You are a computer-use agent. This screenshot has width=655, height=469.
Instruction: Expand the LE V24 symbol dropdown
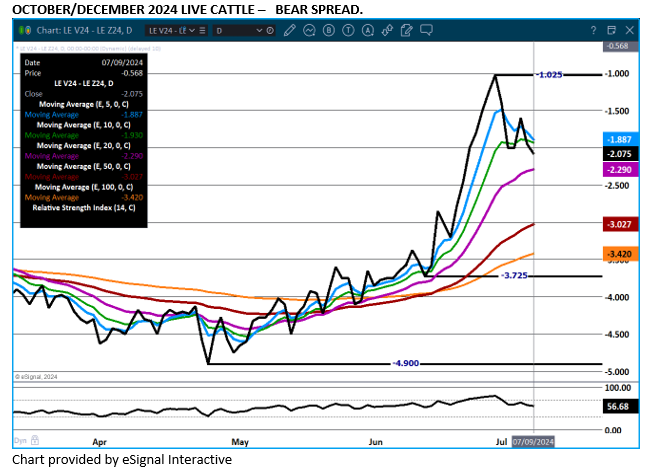click(x=191, y=31)
